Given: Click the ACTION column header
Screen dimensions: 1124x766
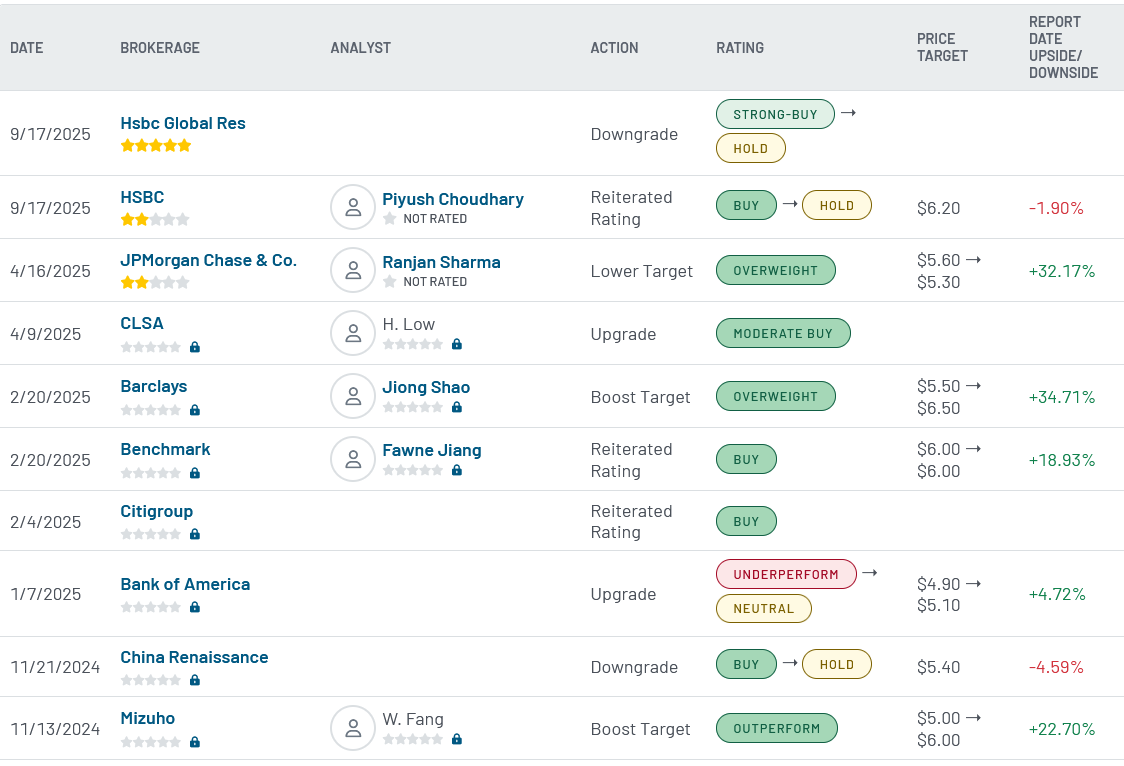Looking at the screenshot, I should coord(614,48).
